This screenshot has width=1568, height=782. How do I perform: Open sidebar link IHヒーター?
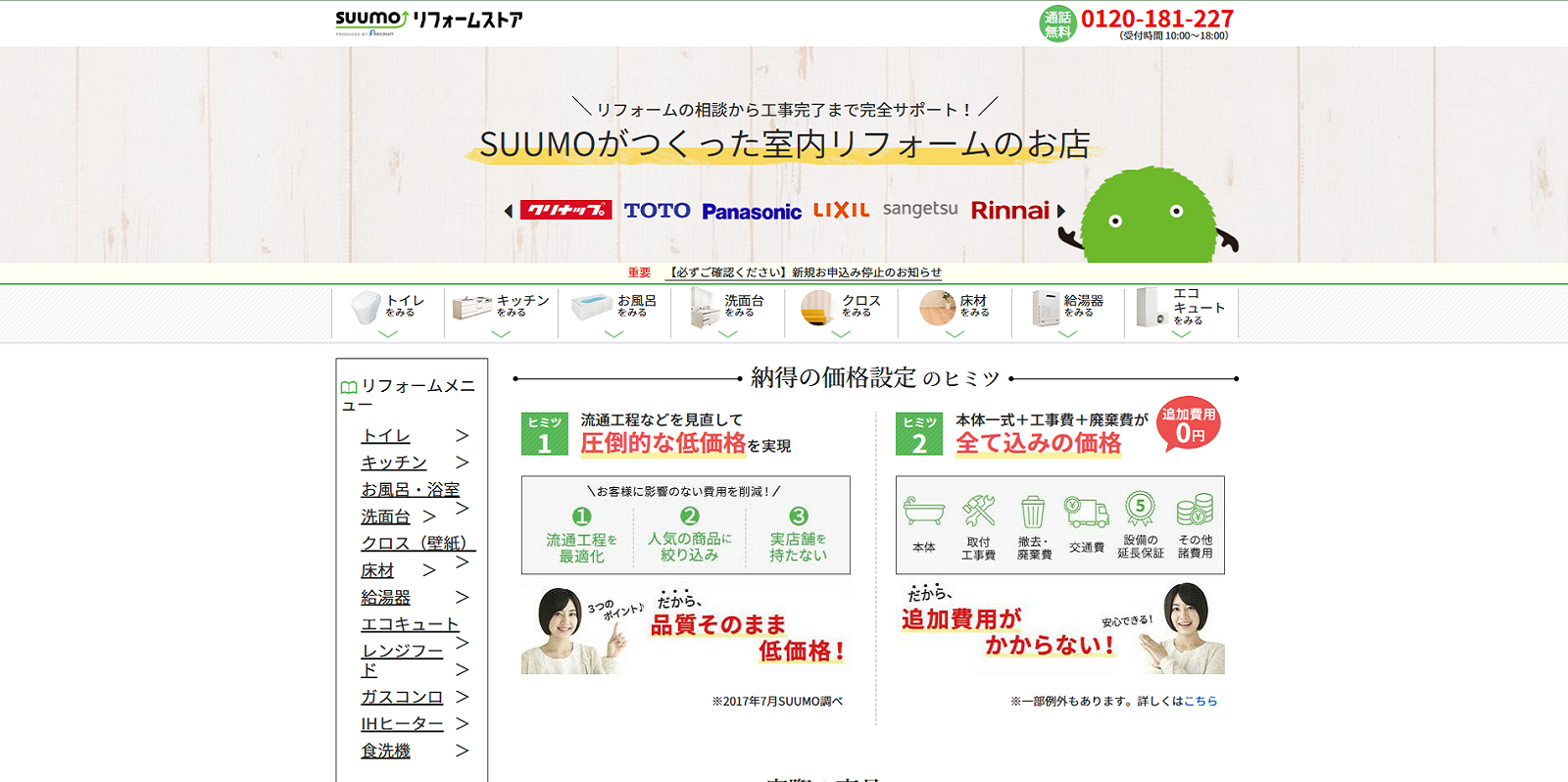[x=402, y=723]
